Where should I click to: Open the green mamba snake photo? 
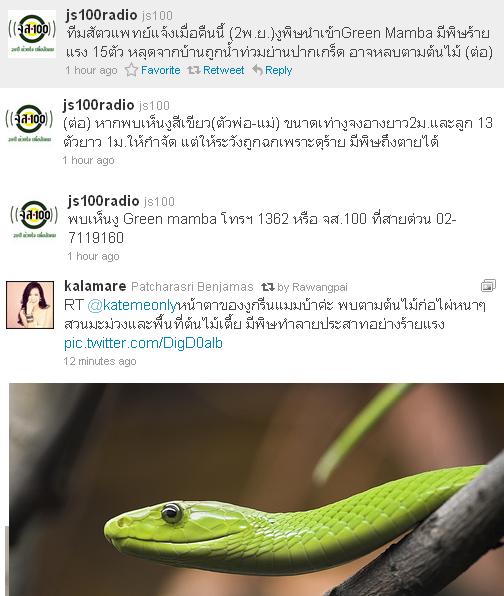coord(257,490)
